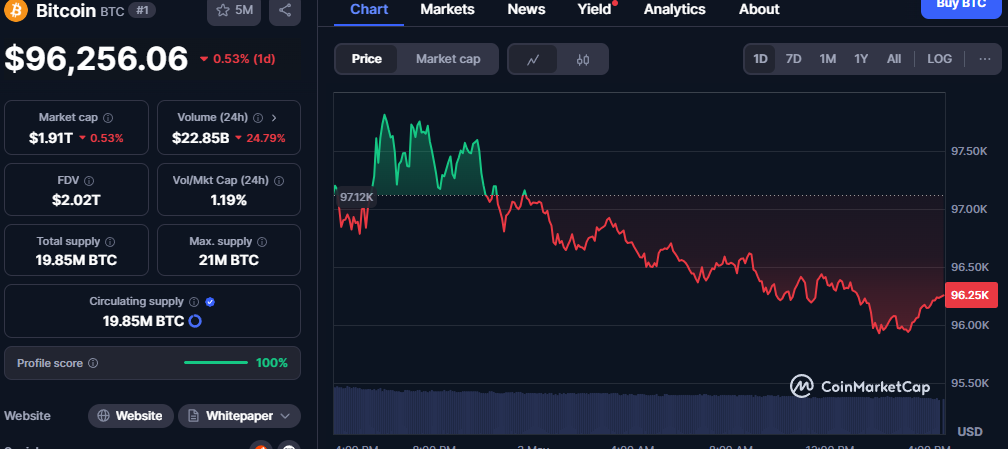Select the Price toggle
The height and width of the screenshot is (449, 1008).
366,59
